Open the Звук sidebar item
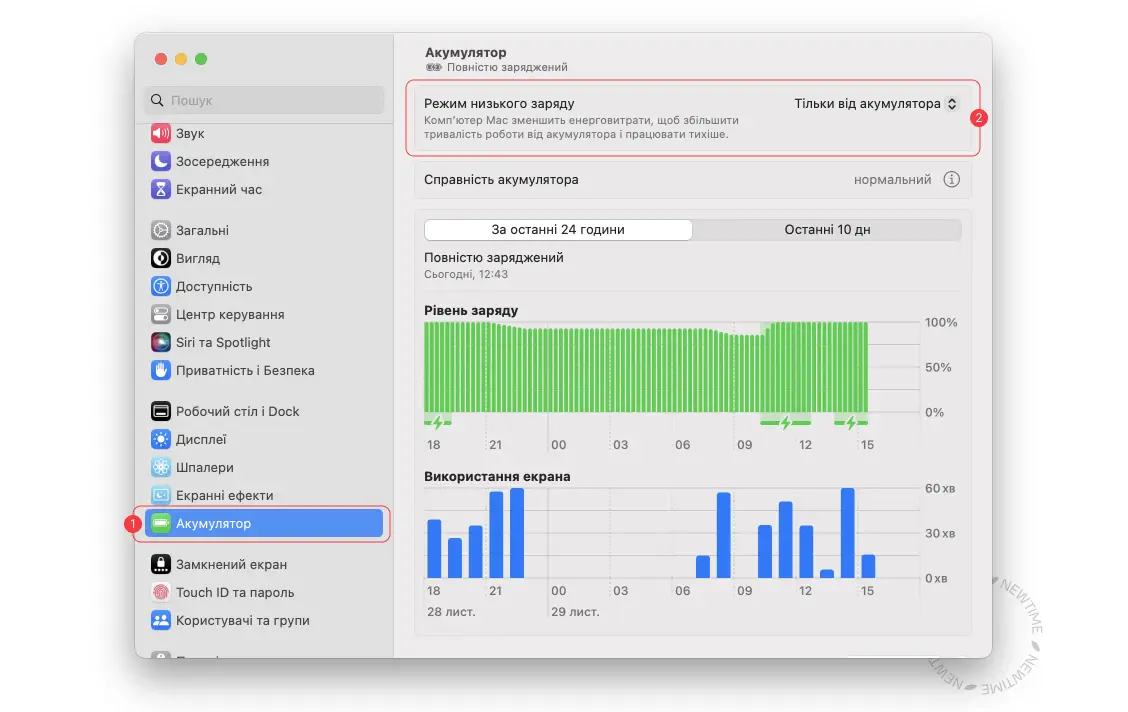This screenshot has width=1128, height=712. 264,133
